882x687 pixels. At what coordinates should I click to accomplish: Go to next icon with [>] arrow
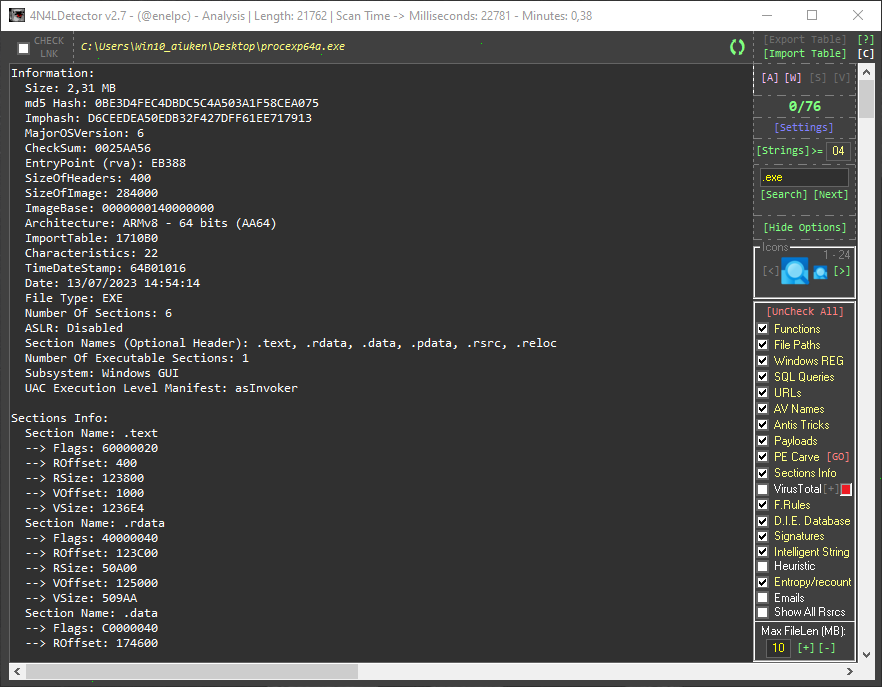tap(842, 271)
